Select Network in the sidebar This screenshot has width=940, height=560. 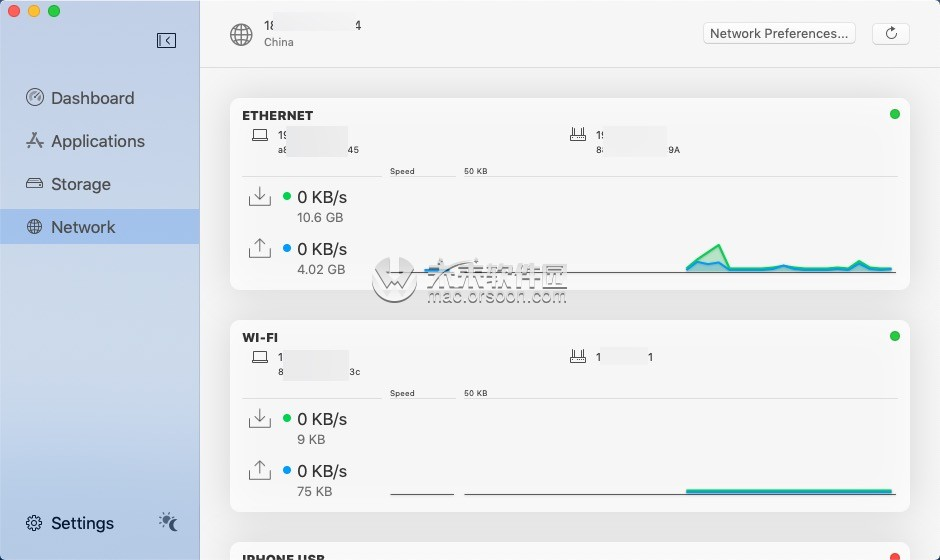point(100,227)
